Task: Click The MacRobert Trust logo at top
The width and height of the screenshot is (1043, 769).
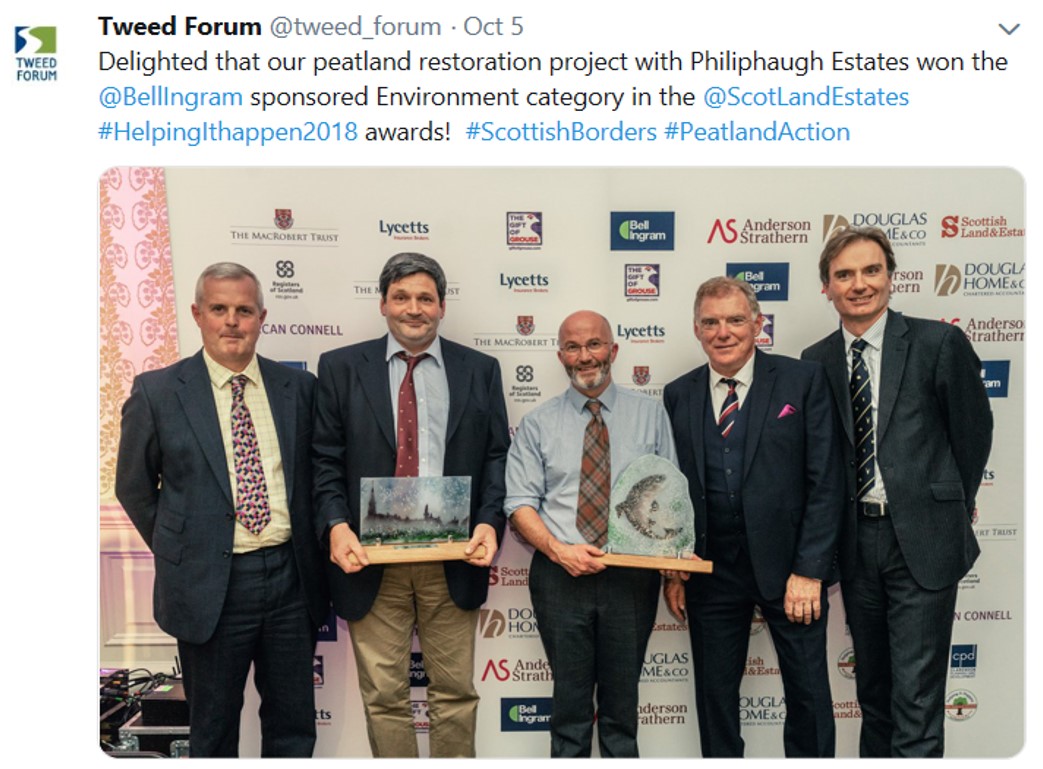Action: [284, 227]
